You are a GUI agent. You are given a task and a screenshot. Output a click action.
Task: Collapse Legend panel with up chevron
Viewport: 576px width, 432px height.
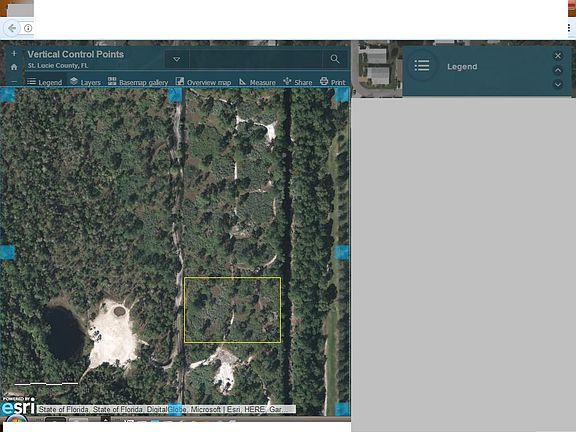(x=558, y=70)
